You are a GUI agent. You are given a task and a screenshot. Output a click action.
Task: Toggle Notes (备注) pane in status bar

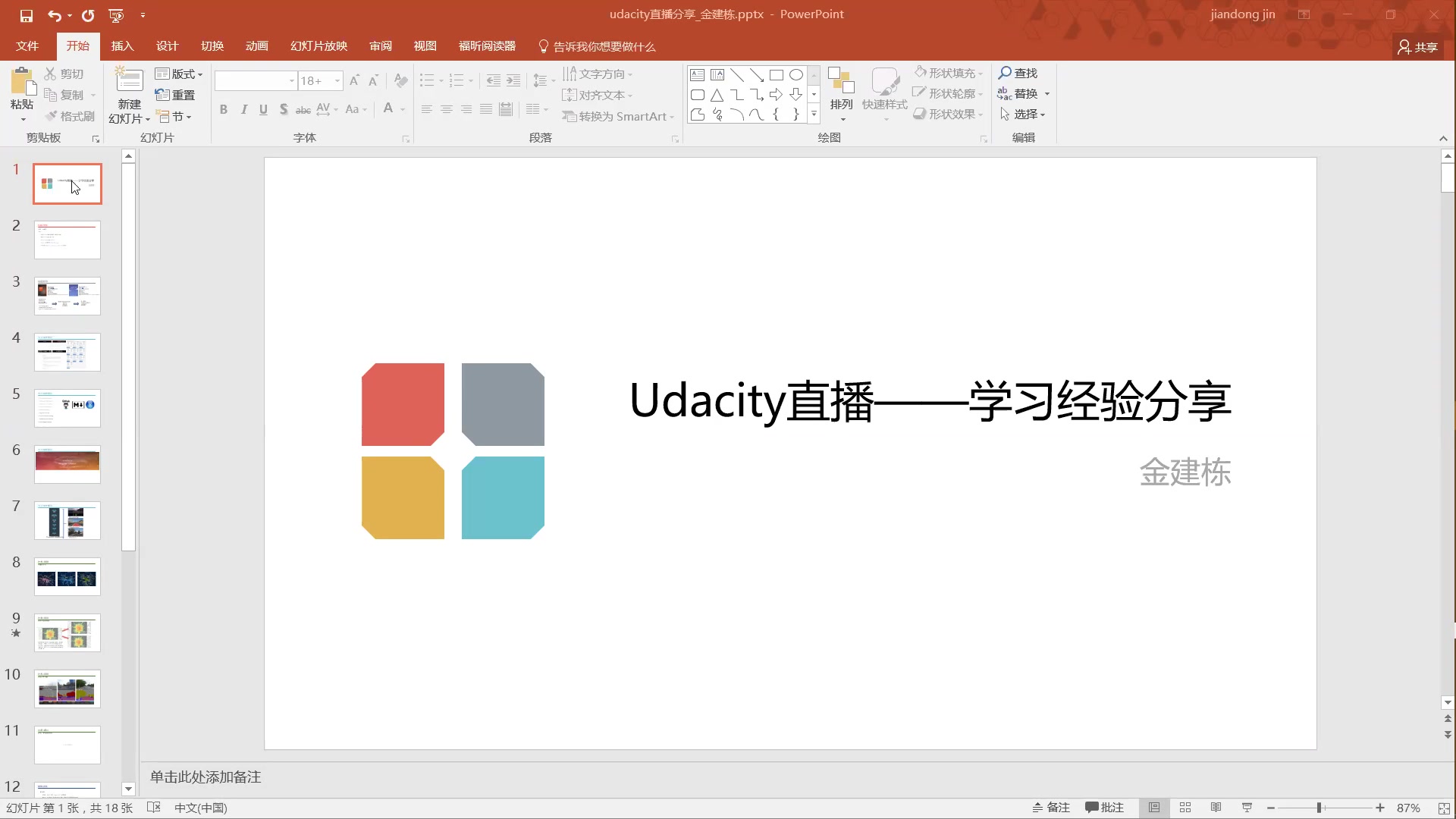click(x=1051, y=808)
